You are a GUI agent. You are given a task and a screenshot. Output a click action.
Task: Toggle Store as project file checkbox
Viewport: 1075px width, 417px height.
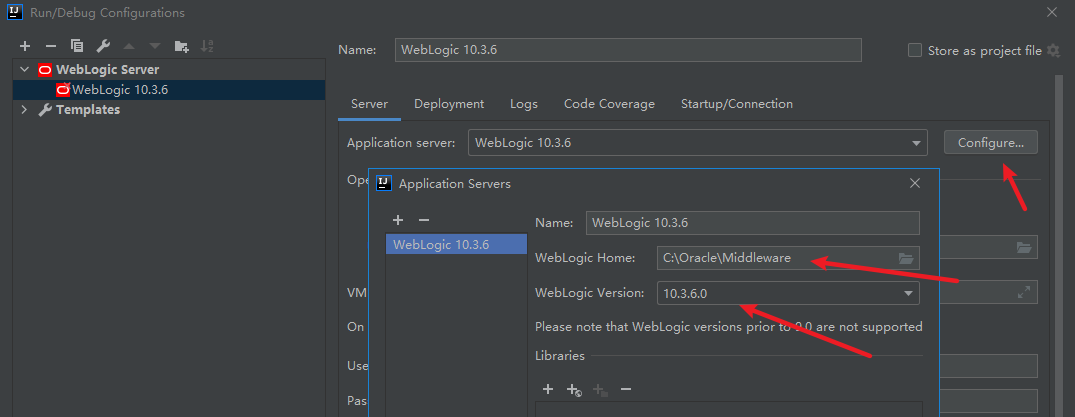coord(915,50)
